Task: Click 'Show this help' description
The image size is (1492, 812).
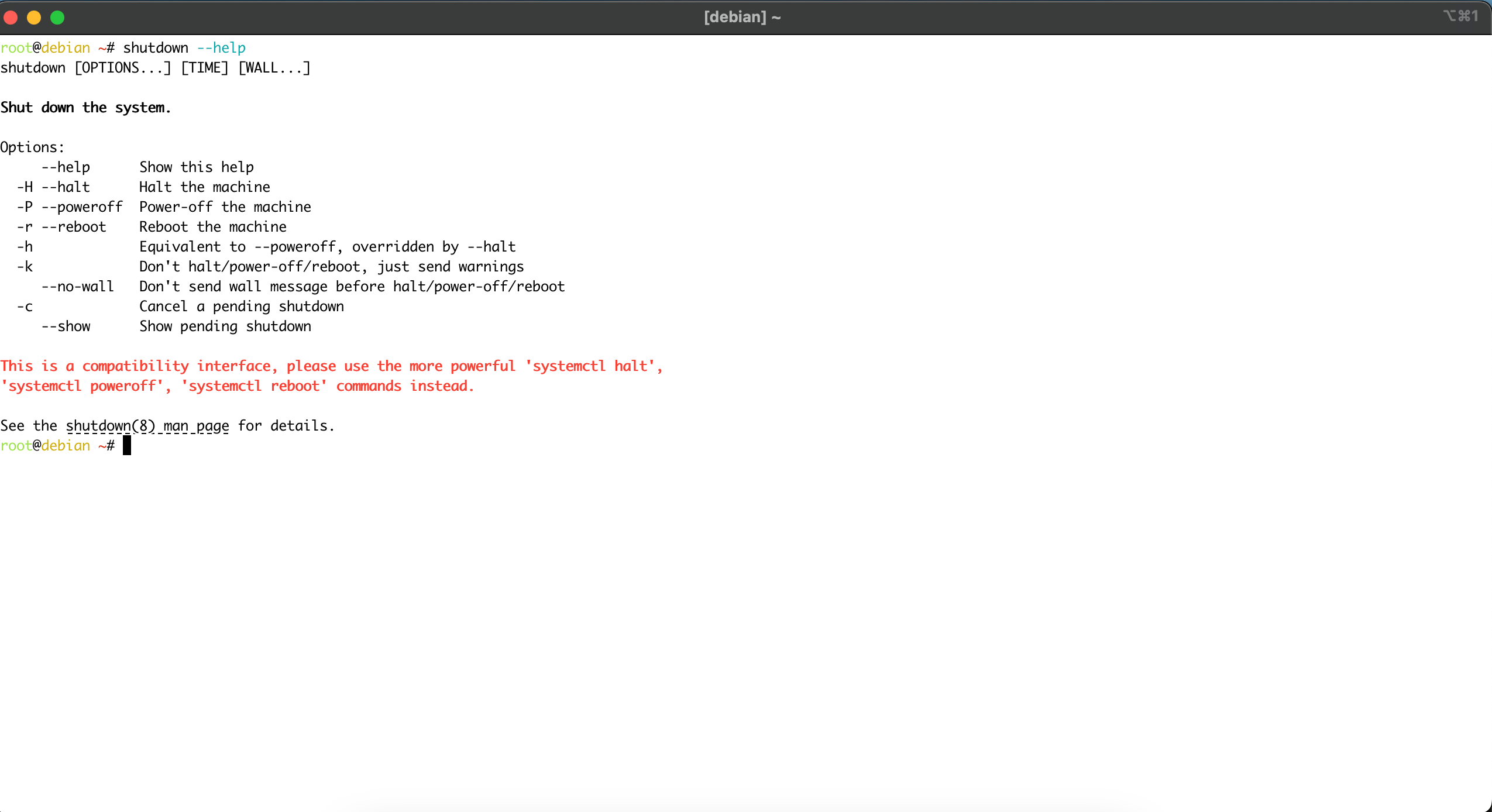Action: [x=197, y=167]
